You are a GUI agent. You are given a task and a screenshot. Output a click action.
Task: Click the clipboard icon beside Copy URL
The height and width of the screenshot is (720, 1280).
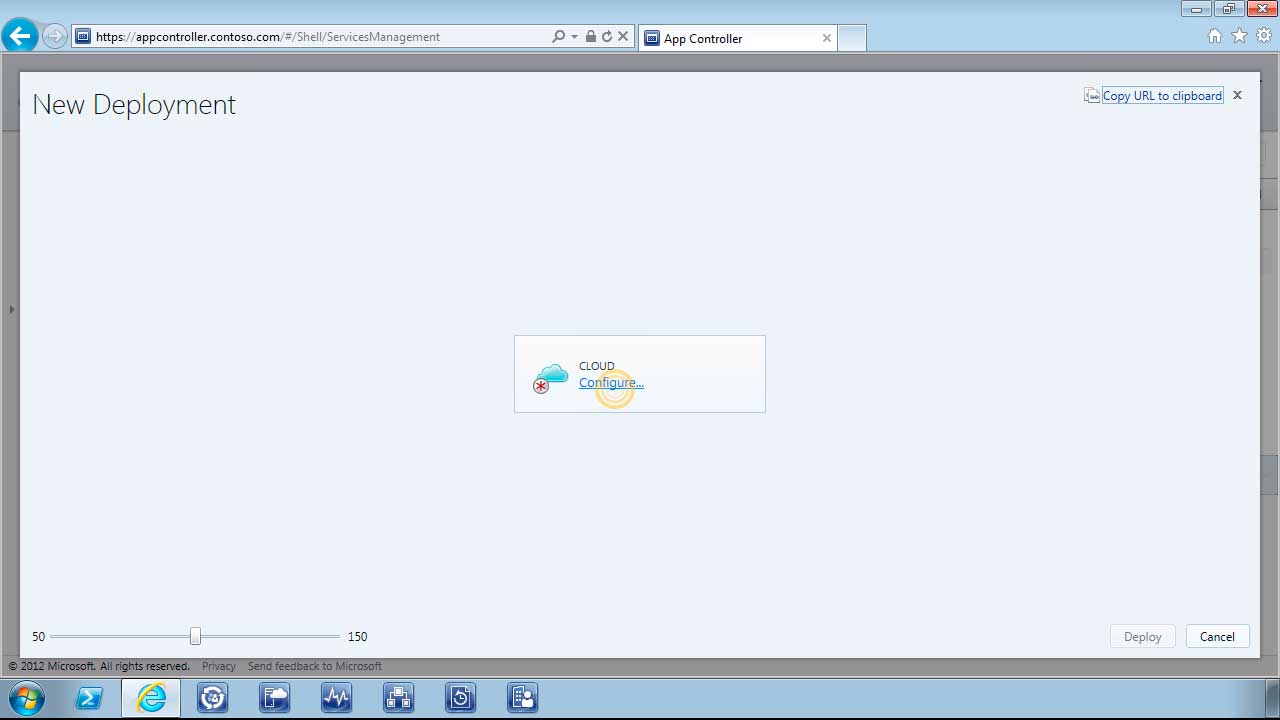[1092, 96]
